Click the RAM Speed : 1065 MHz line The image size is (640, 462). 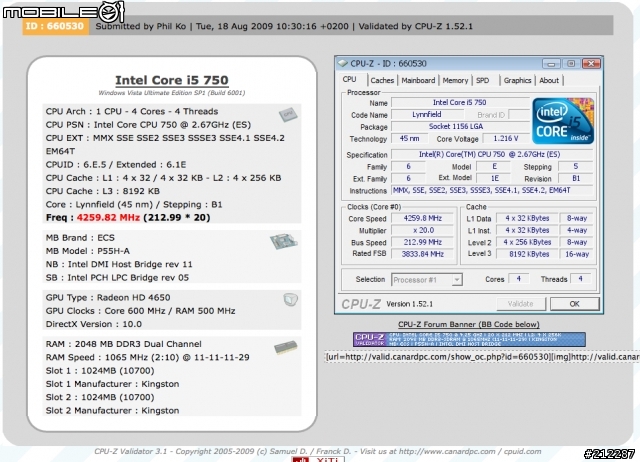click(x=147, y=358)
